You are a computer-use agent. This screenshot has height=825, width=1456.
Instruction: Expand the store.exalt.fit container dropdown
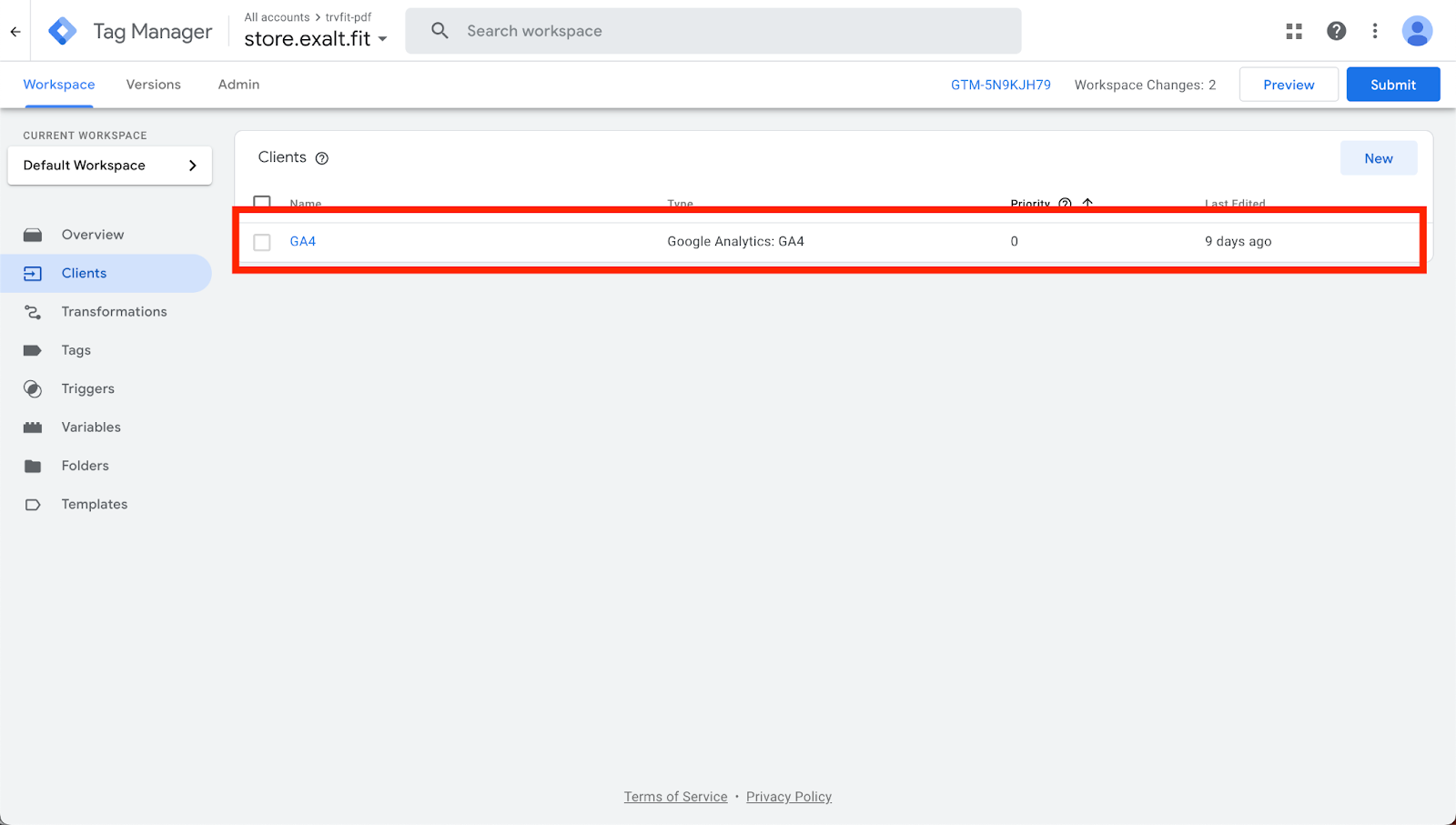382,39
